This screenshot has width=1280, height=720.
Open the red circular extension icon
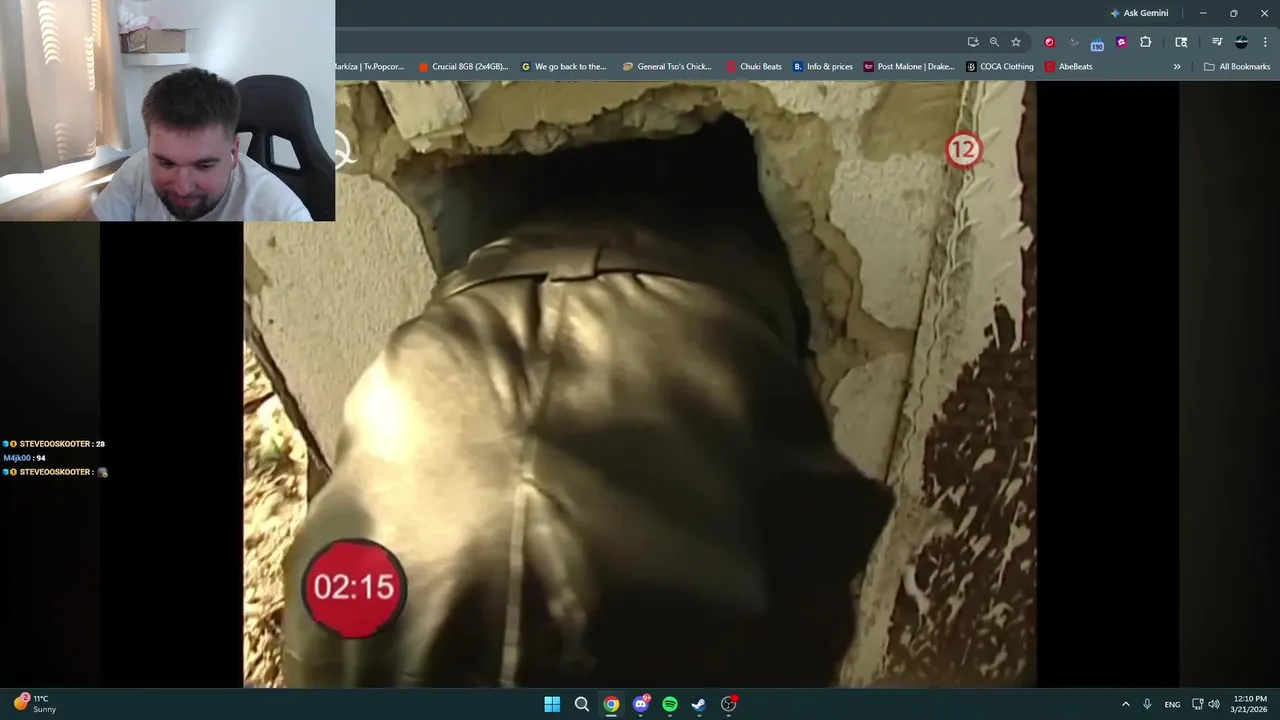pos(1049,42)
